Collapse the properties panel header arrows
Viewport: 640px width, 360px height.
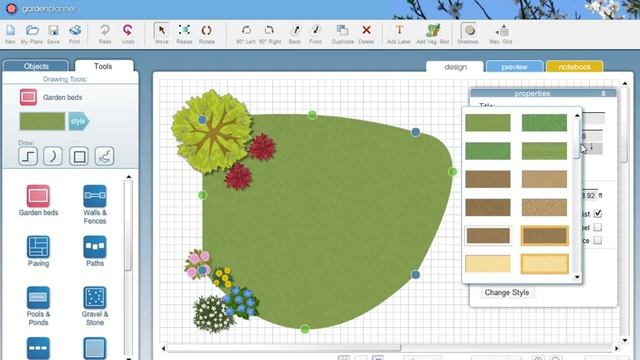coord(603,93)
